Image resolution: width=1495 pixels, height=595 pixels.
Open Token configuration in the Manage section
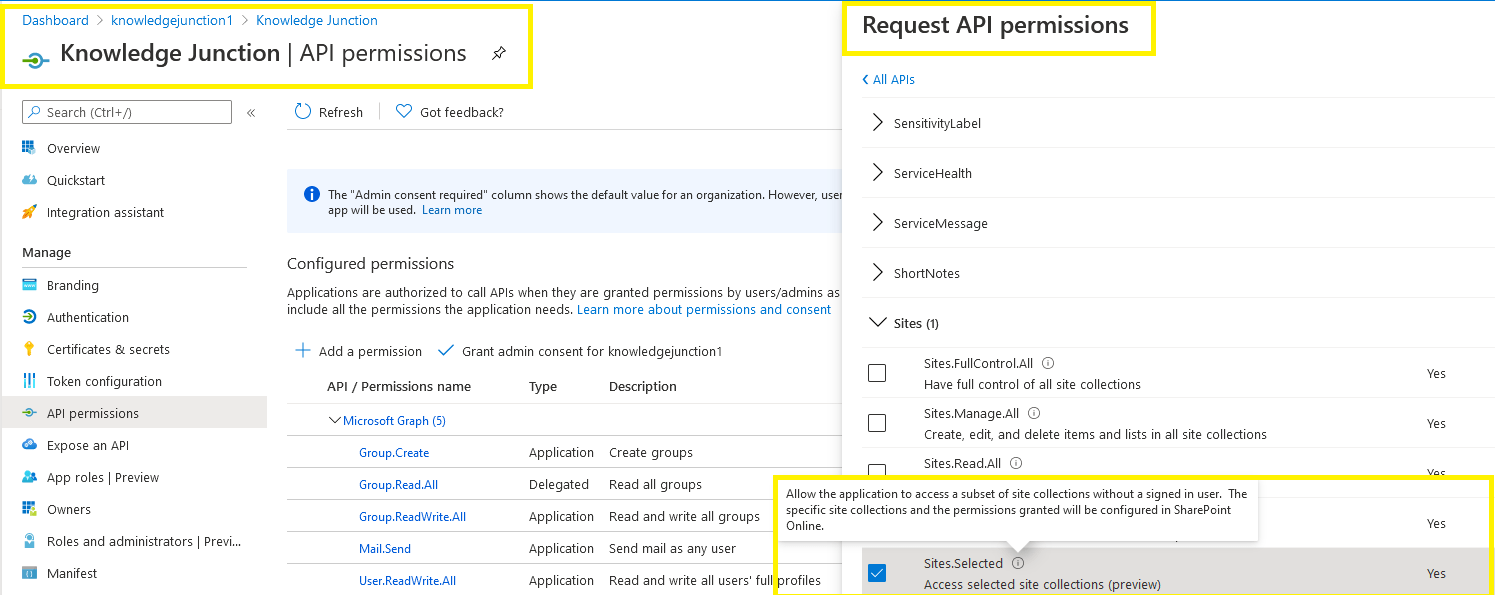[104, 381]
